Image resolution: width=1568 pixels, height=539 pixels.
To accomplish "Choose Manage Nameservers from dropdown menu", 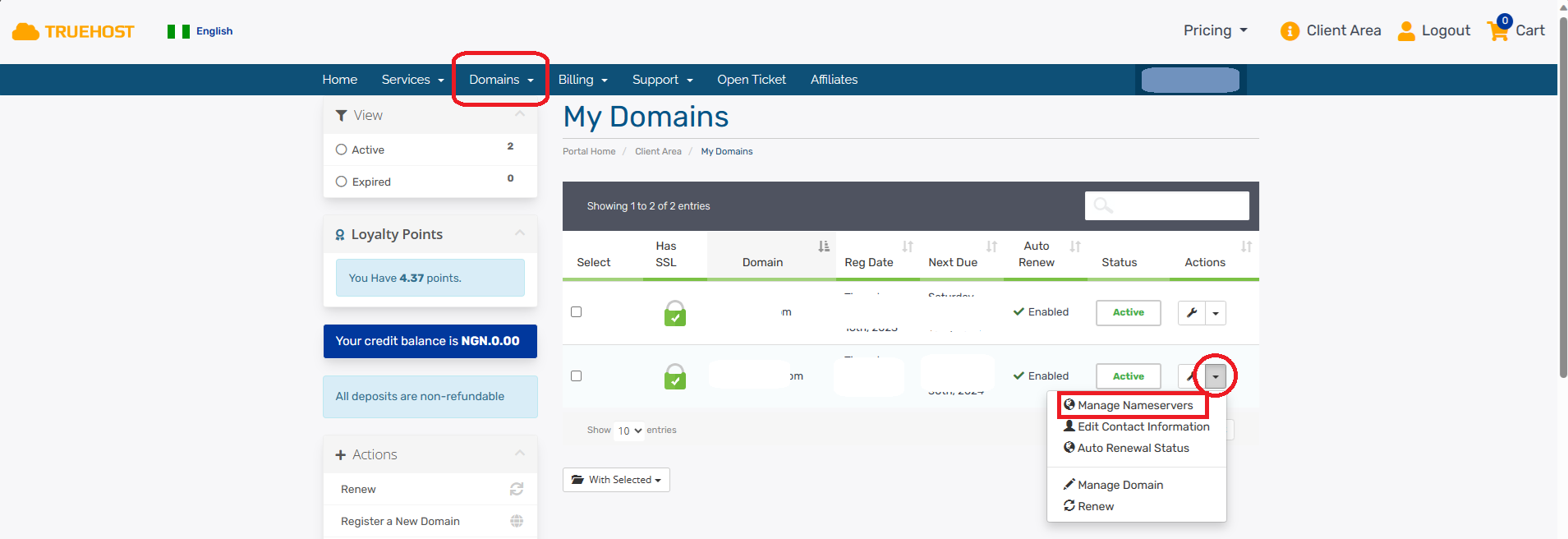I will click(x=1134, y=405).
